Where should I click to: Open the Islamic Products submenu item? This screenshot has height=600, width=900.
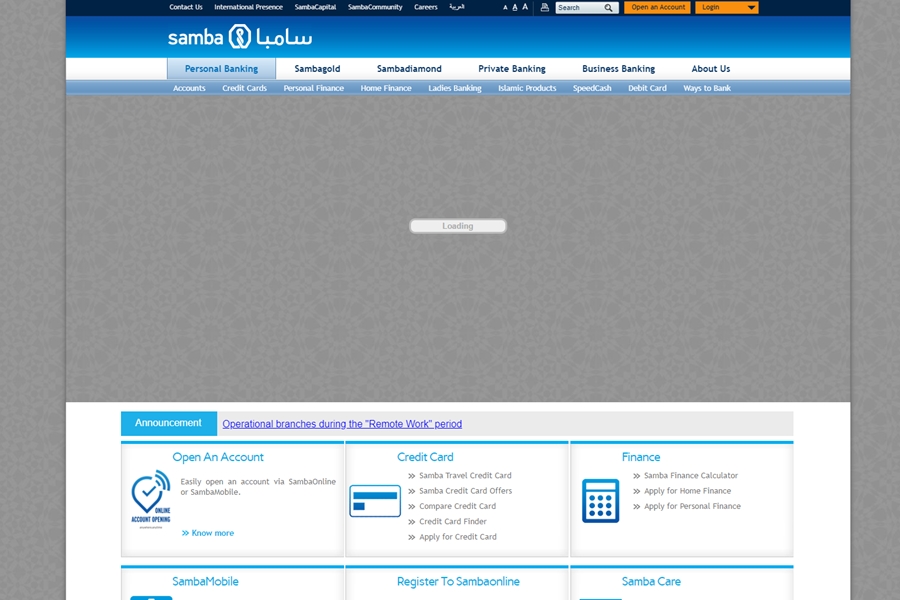(x=527, y=88)
